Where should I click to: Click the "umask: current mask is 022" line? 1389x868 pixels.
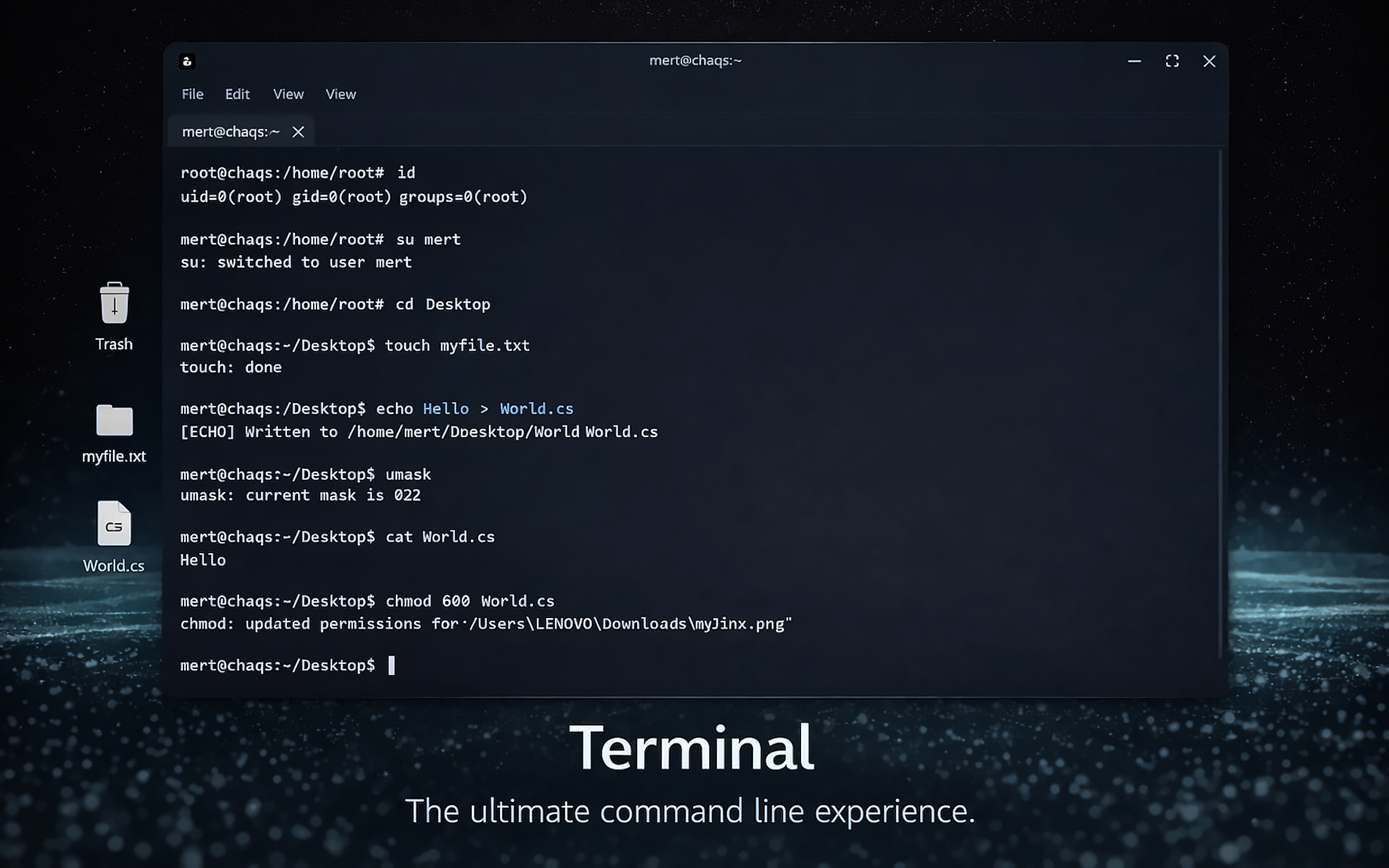pos(300,496)
